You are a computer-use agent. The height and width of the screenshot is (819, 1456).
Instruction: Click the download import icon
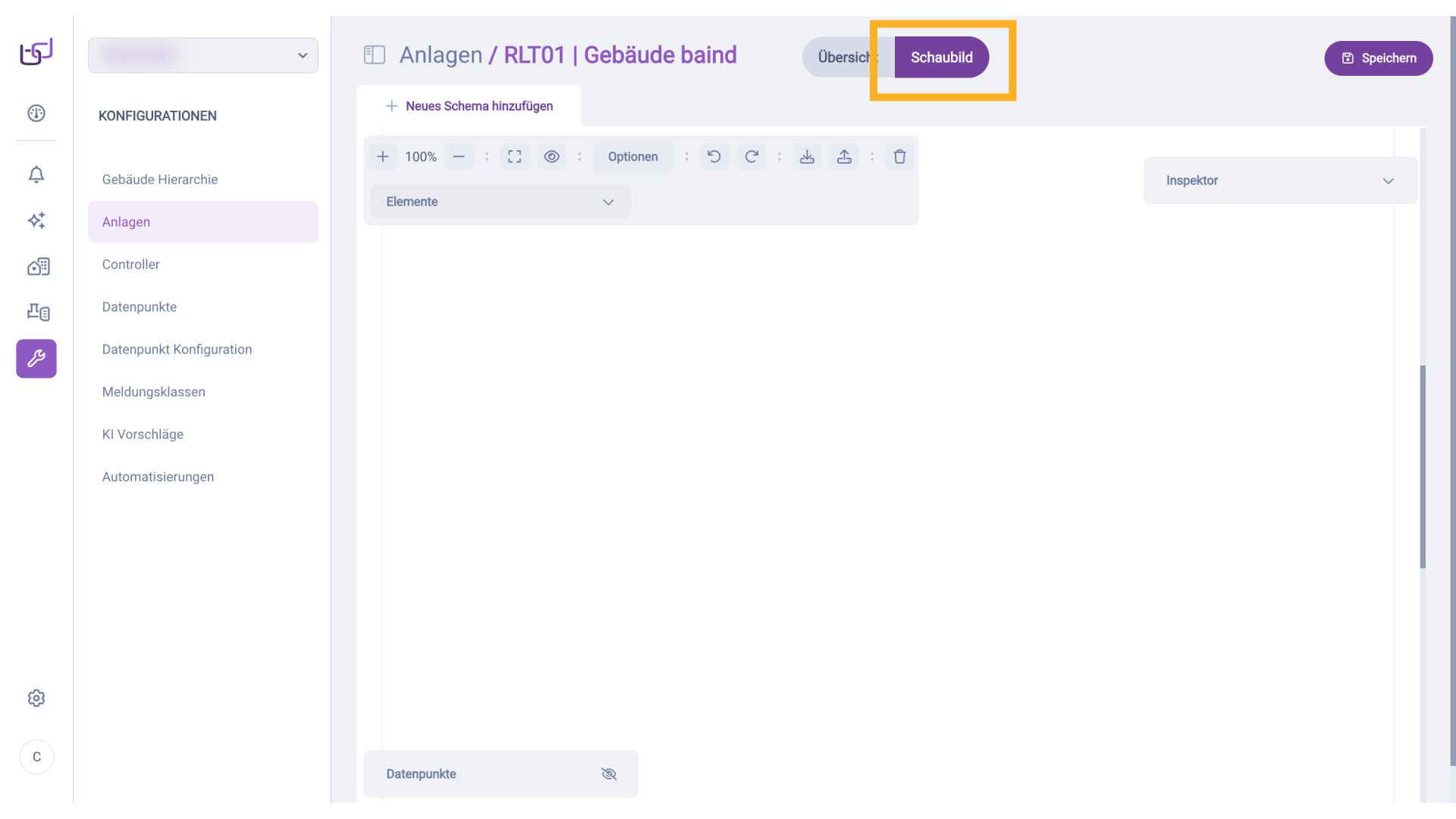point(807,157)
